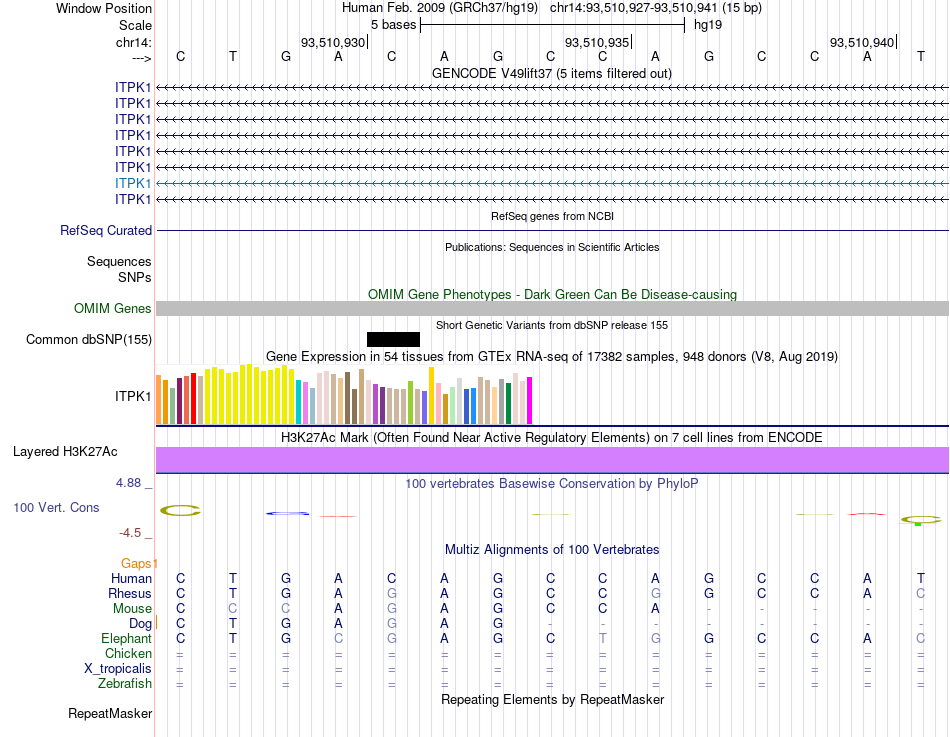
Task: Click the RepeatMasker track label
Action: [110, 713]
